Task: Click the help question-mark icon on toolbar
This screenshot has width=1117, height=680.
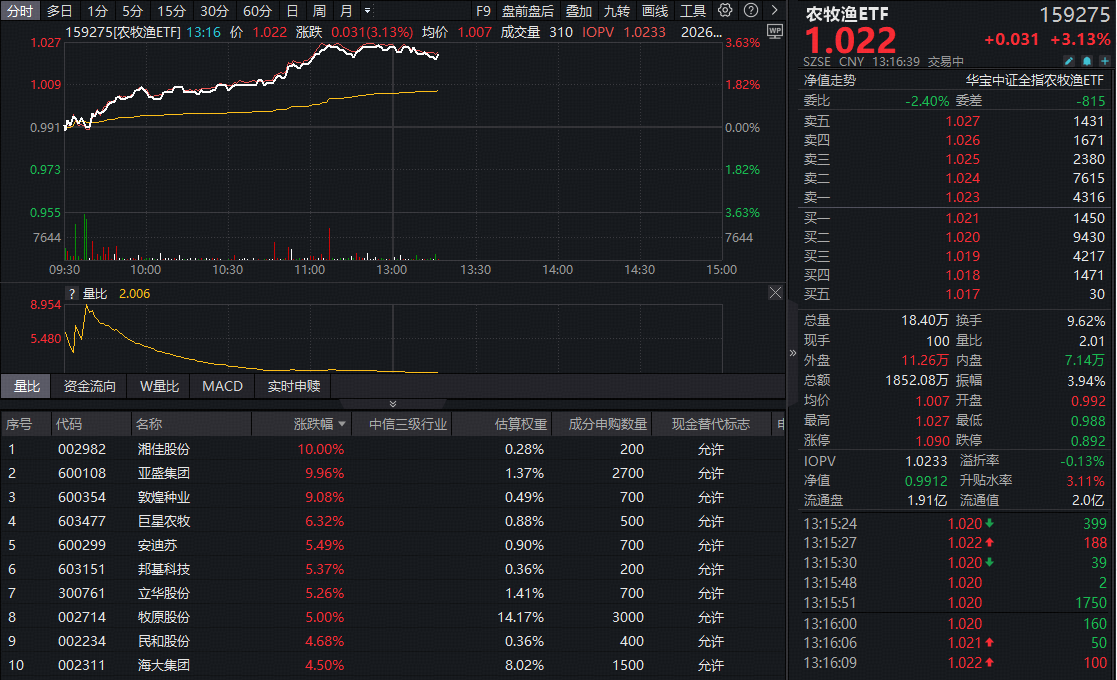Action: pyautogui.click(x=751, y=9)
